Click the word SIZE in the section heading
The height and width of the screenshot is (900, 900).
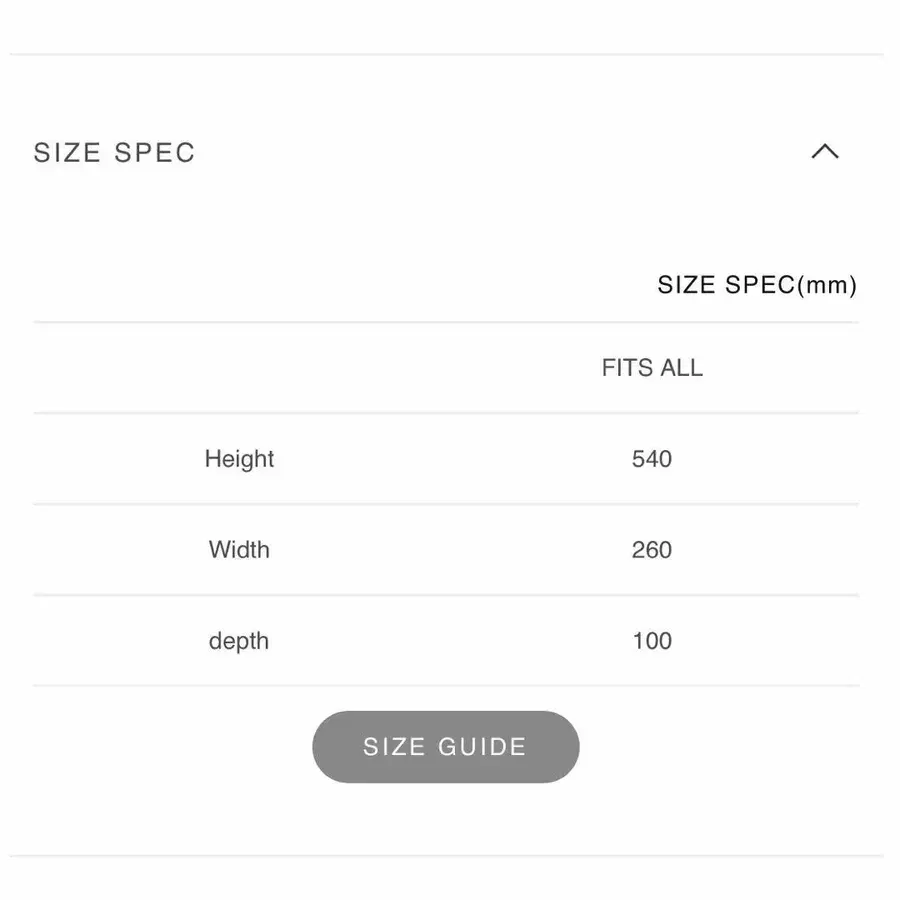(67, 153)
